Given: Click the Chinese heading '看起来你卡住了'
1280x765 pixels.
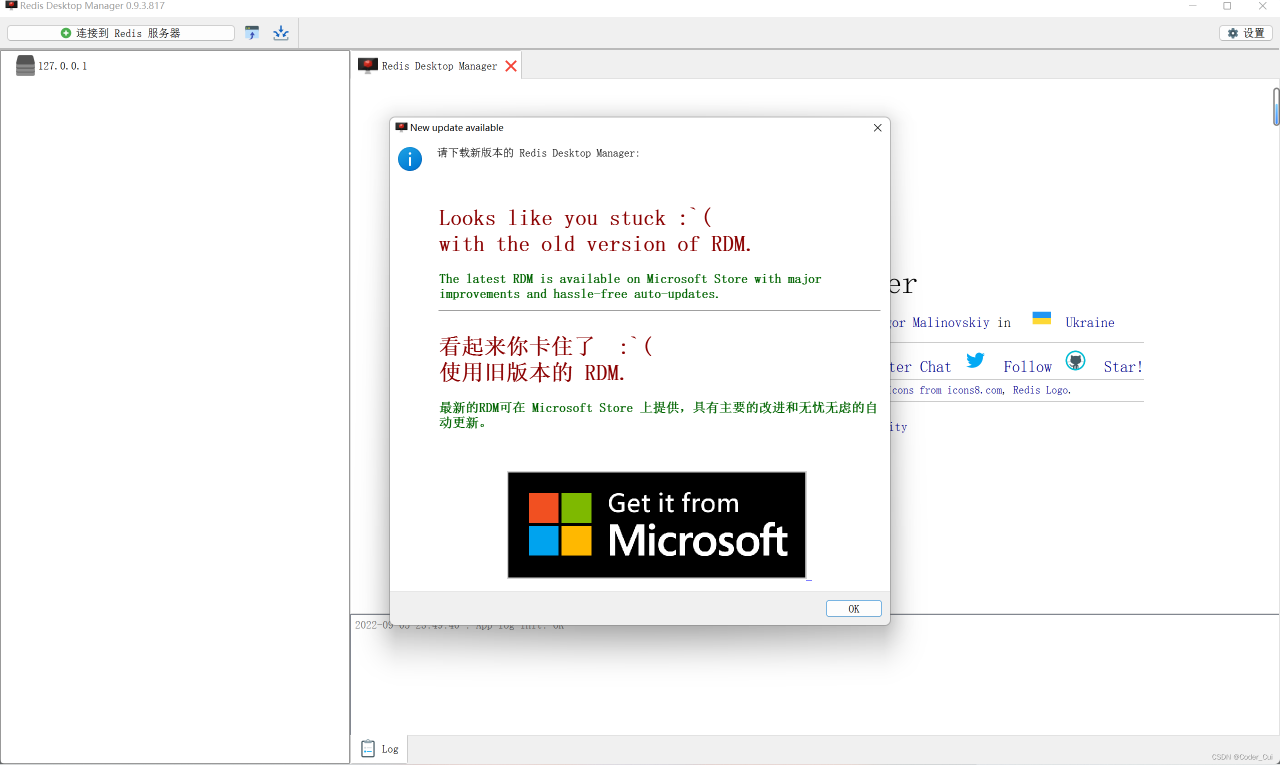Looking at the screenshot, I should (517, 347).
